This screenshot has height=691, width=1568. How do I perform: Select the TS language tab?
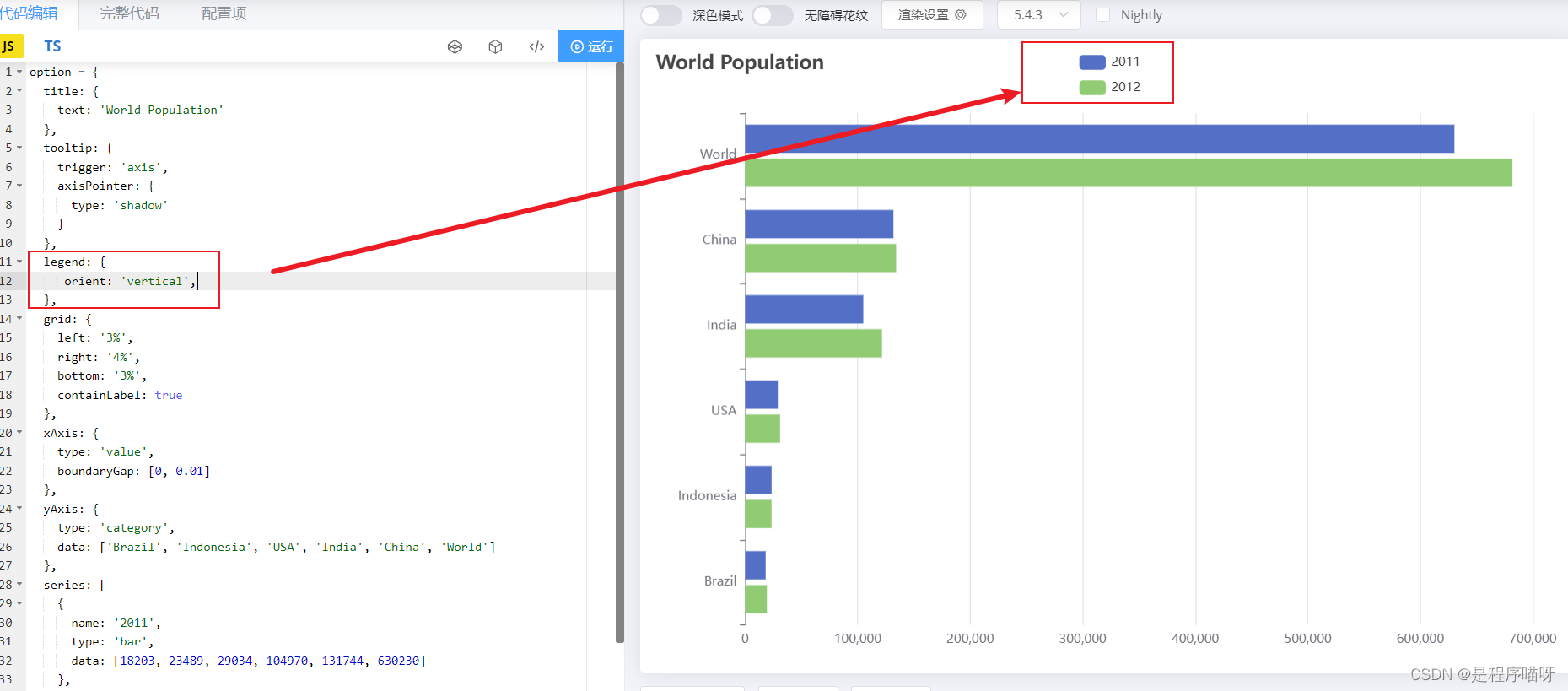tap(52, 46)
